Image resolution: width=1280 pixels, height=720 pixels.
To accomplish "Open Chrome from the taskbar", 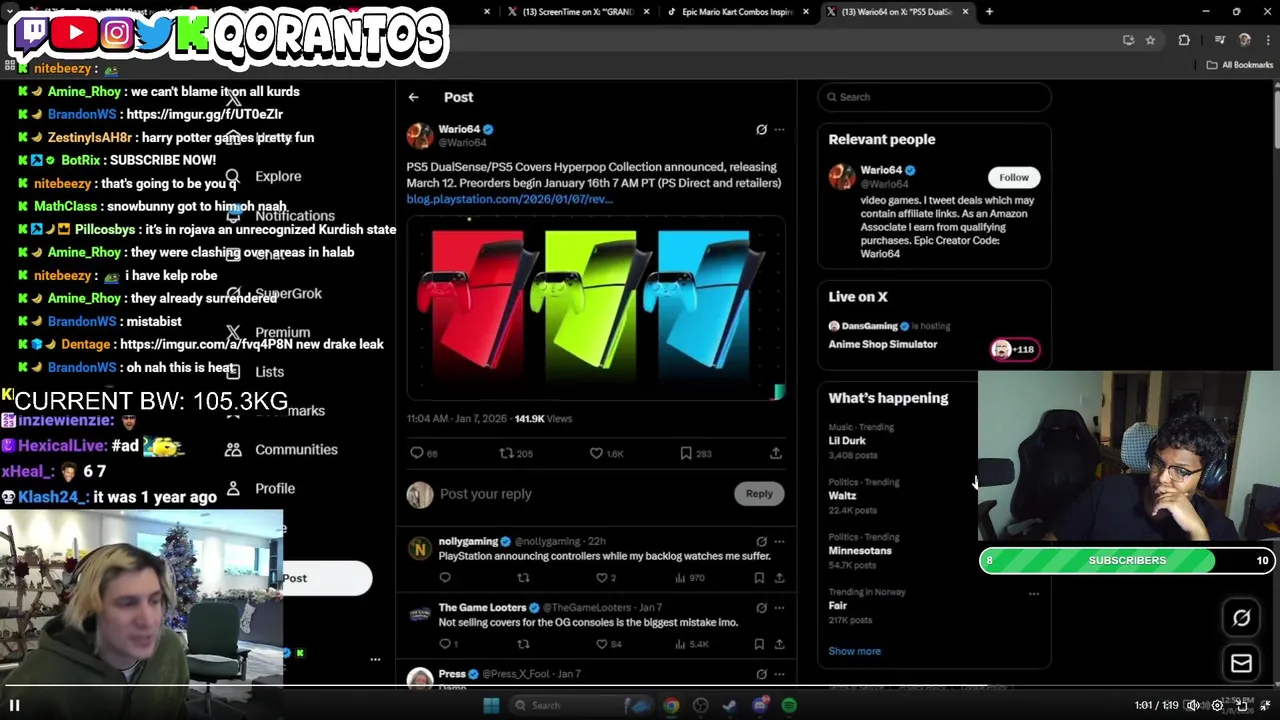I will (671, 705).
